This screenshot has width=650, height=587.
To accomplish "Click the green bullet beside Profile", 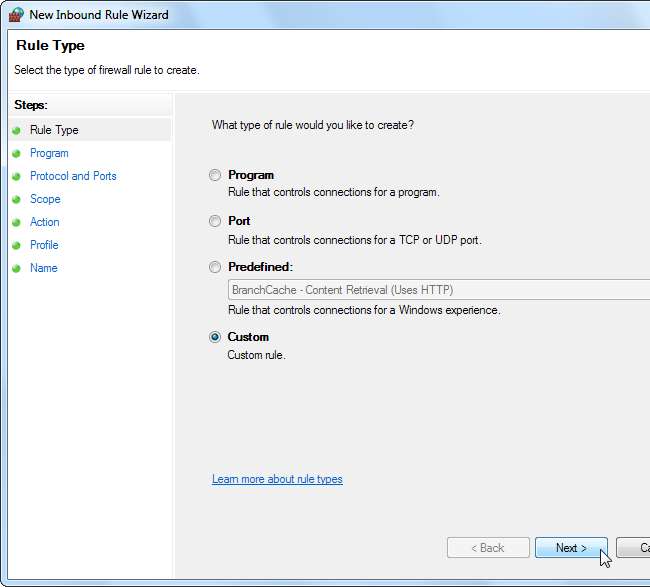I will [x=16, y=246].
